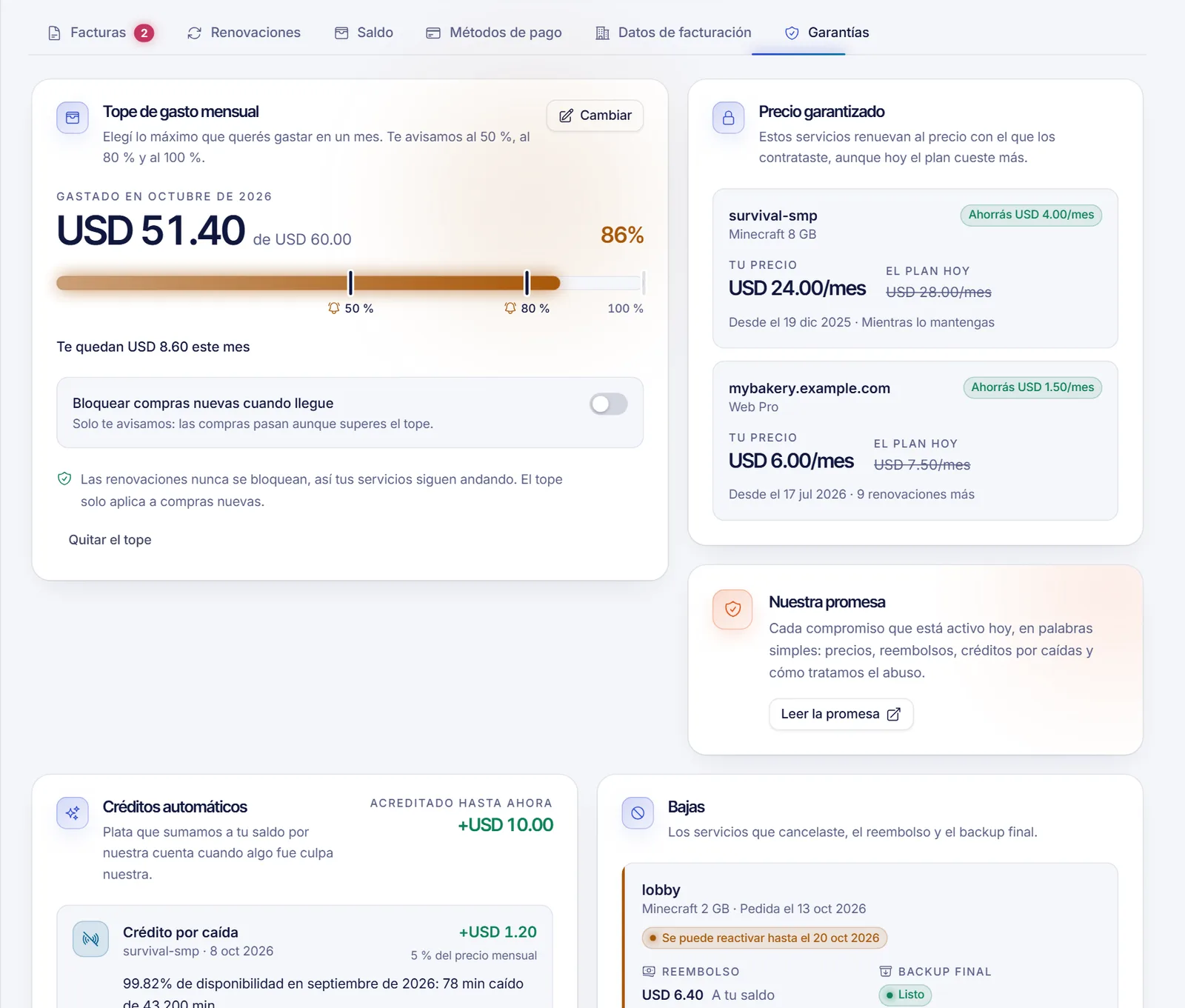Click the Listo backup status badge
This screenshot has width=1185, height=1008.
tap(905, 995)
